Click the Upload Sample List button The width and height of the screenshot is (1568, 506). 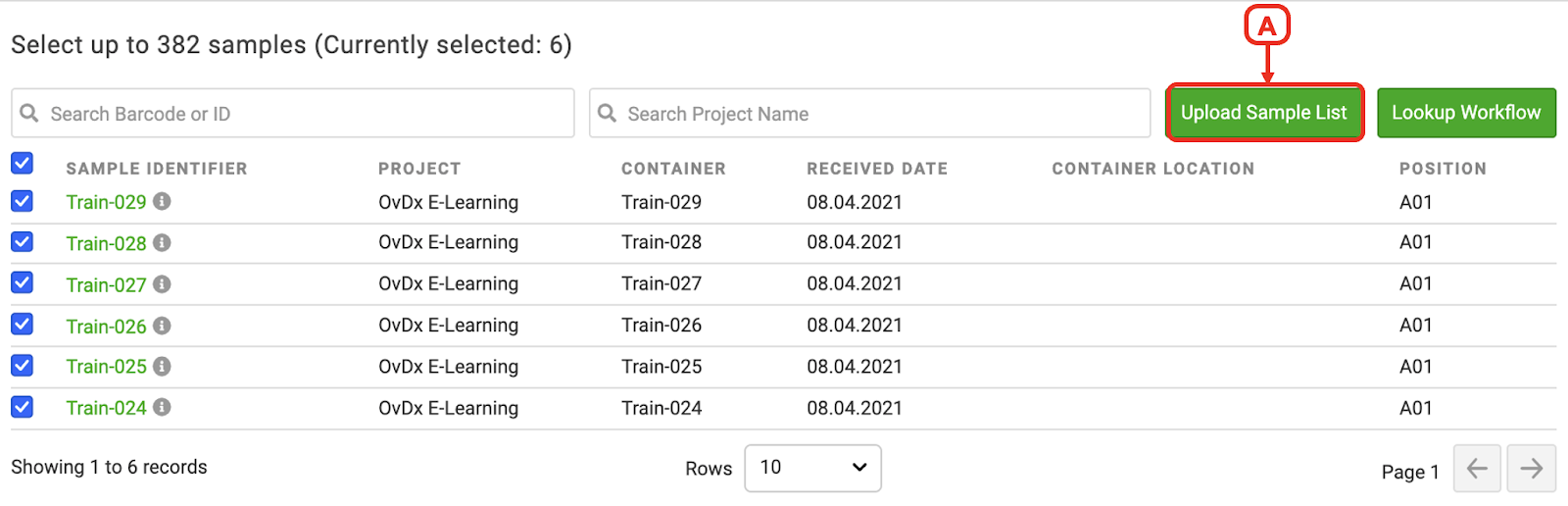[x=1264, y=113]
